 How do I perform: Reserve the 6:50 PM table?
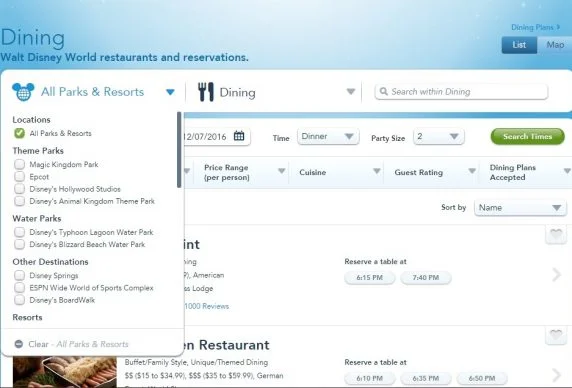click(482, 379)
